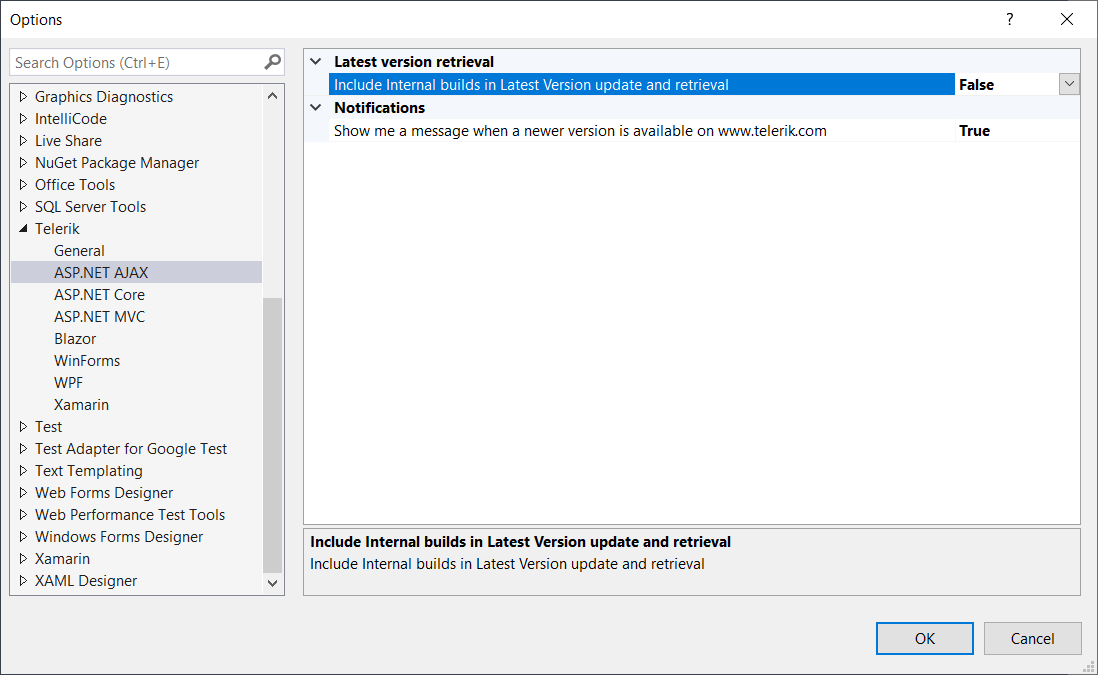
Task: Expand the SQL Server Tools node
Action: pyautogui.click(x=24, y=207)
